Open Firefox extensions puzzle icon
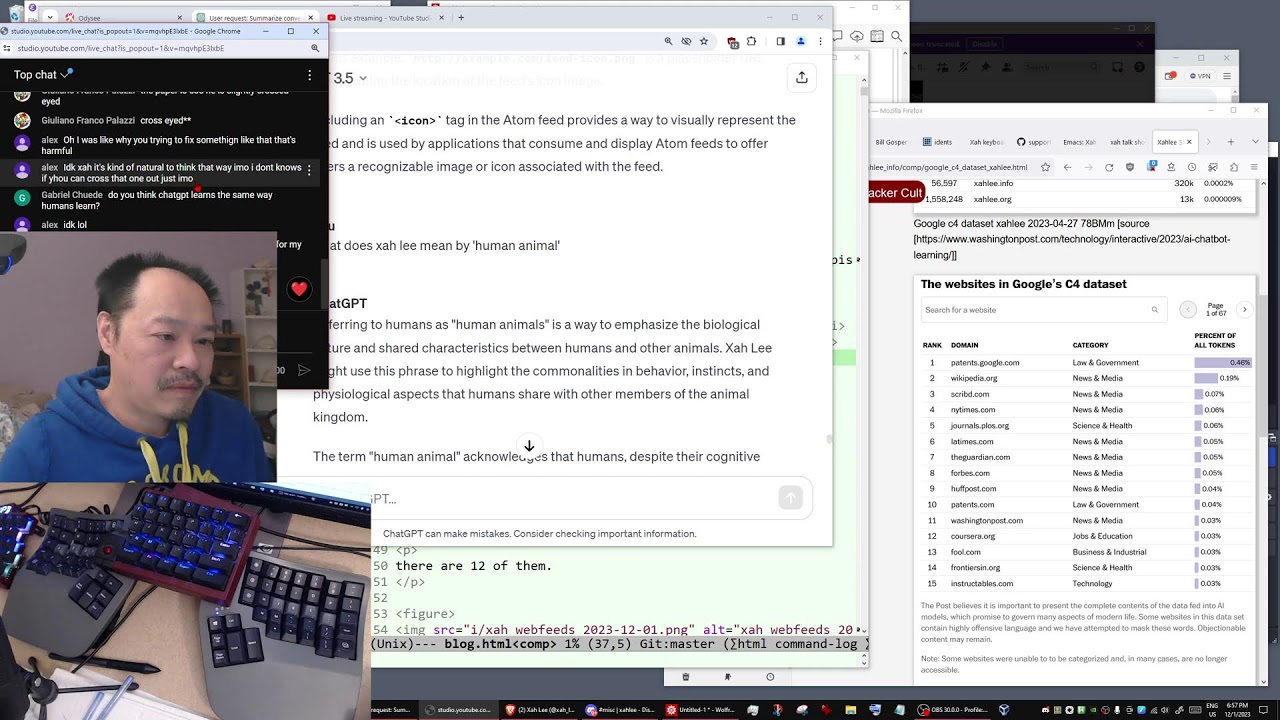The height and width of the screenshot is (720, 1280). 1235,167
